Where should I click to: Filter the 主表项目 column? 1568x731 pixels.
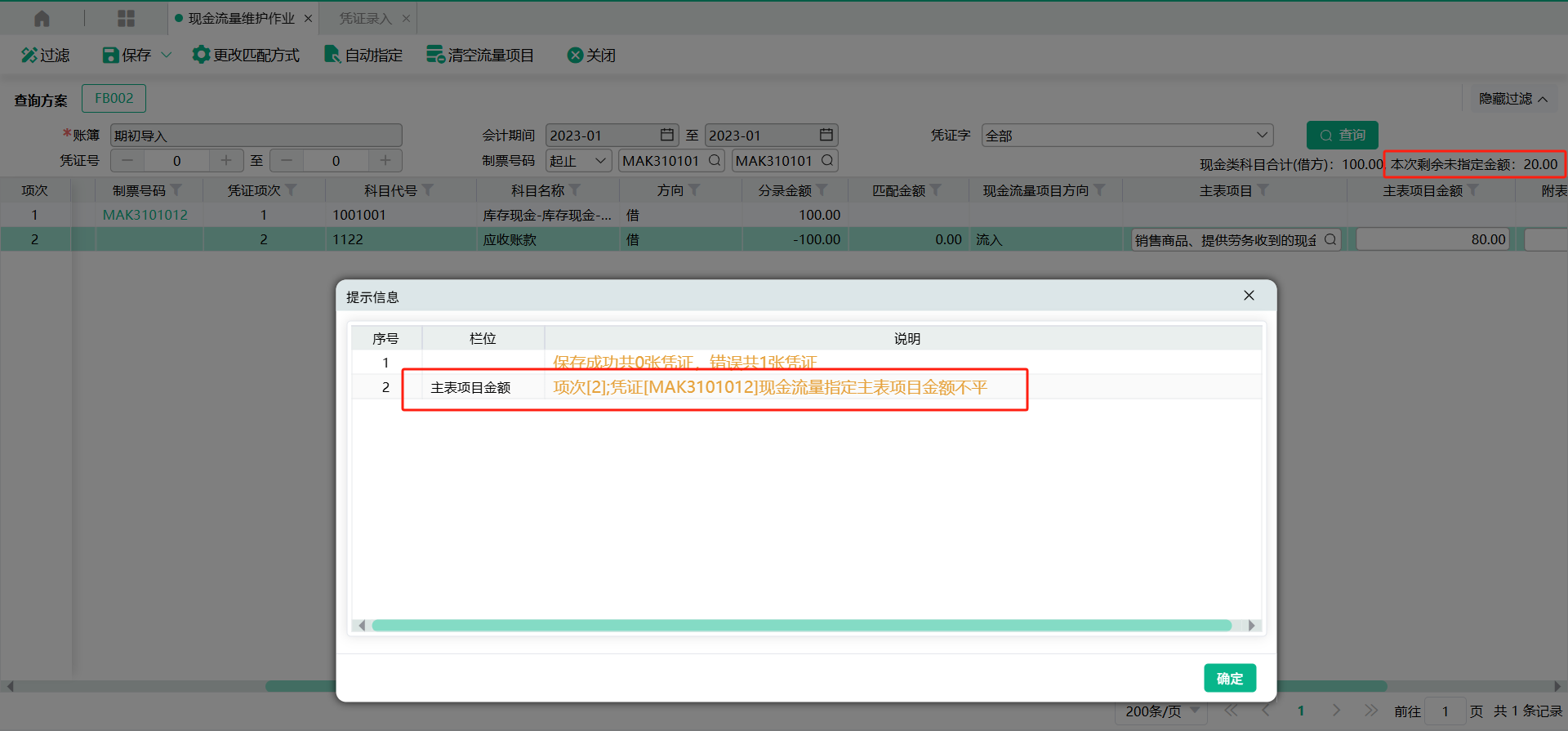tap(1263, 190)
